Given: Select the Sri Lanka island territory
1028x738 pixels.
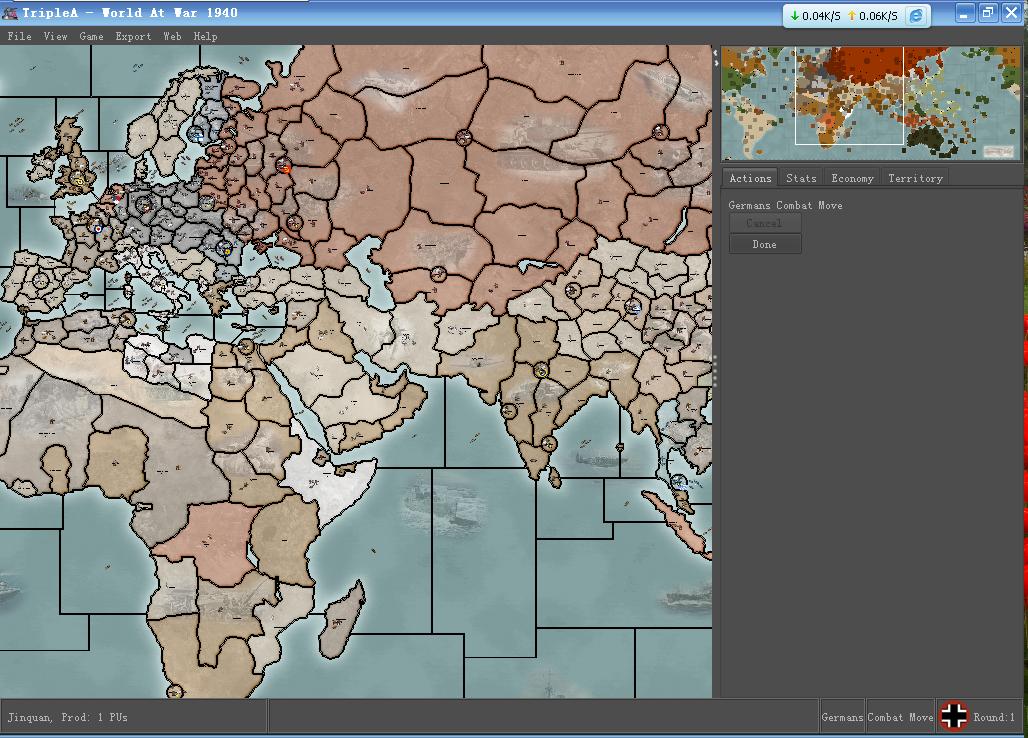Looking at the screenshot, I should click(x=555, y=477).
